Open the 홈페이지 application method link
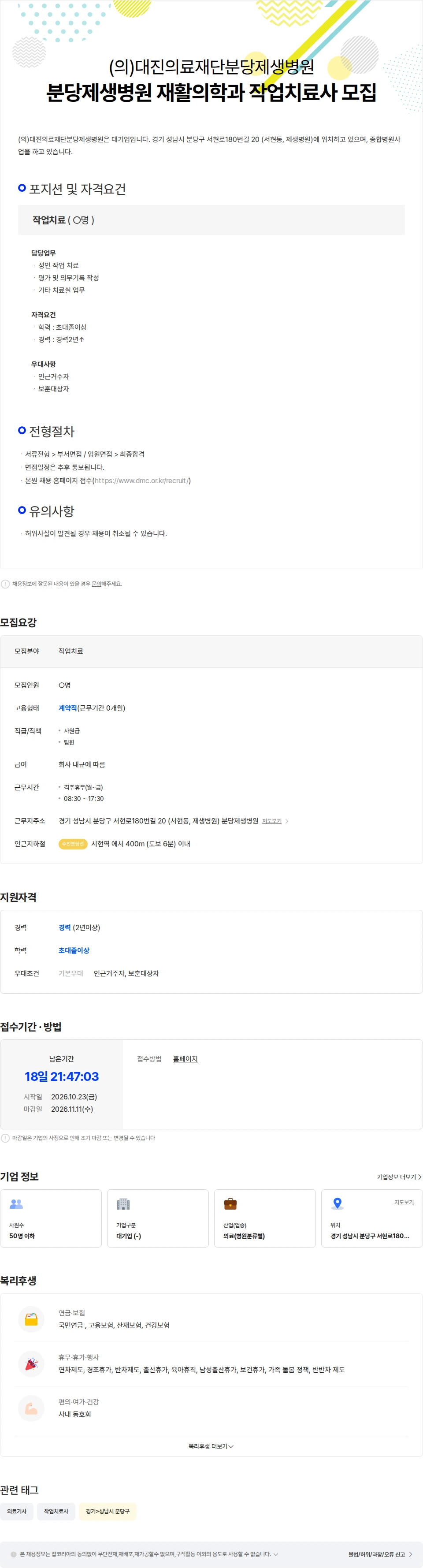This screenshot has width=423, height=1568. point(185,1058)
